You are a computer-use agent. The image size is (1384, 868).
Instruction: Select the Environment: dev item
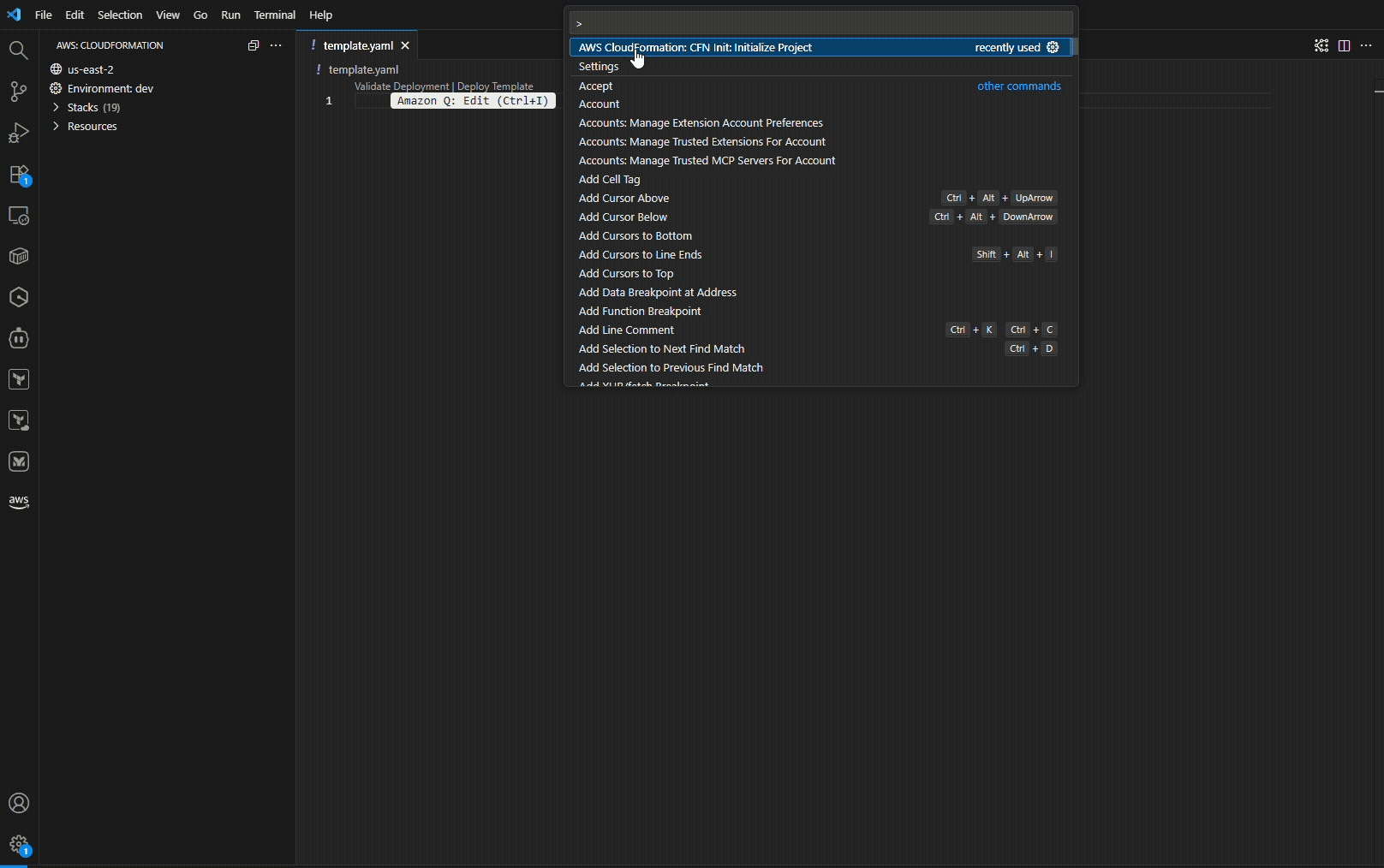(x=109, y=88)
